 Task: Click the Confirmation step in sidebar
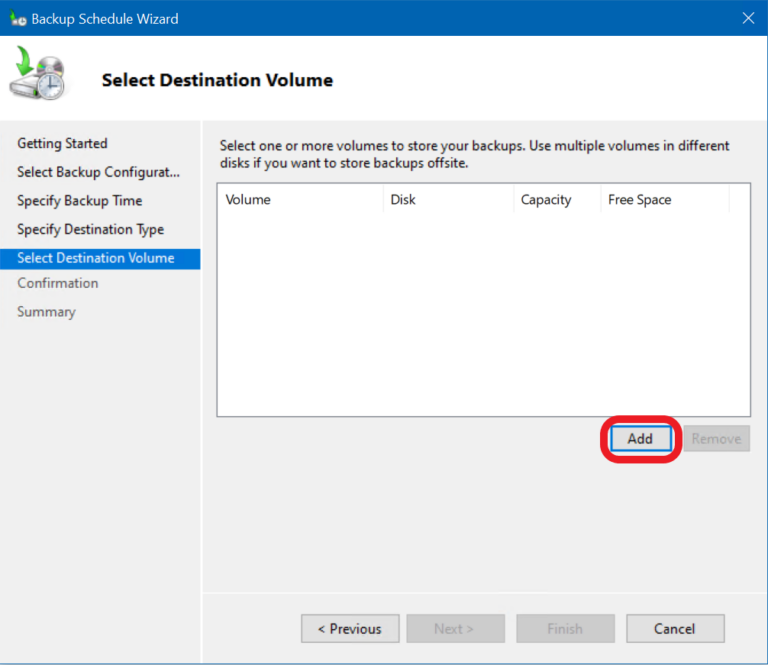(x=58, y=284)
